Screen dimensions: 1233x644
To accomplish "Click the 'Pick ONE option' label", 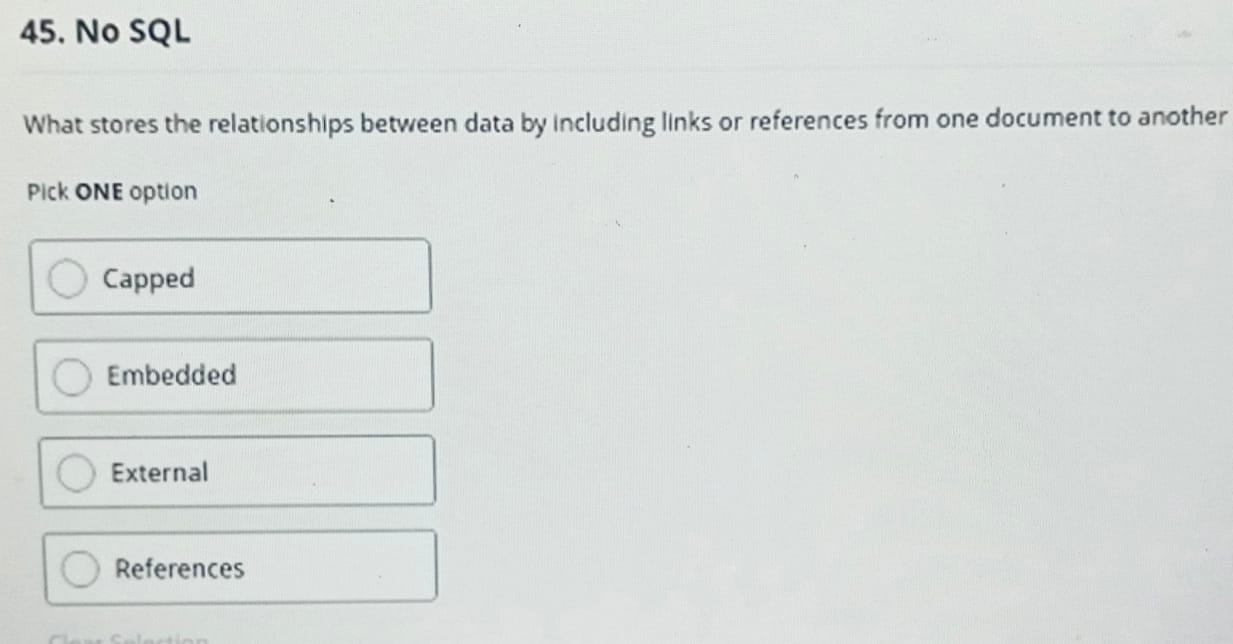I will tap(110, 192).
